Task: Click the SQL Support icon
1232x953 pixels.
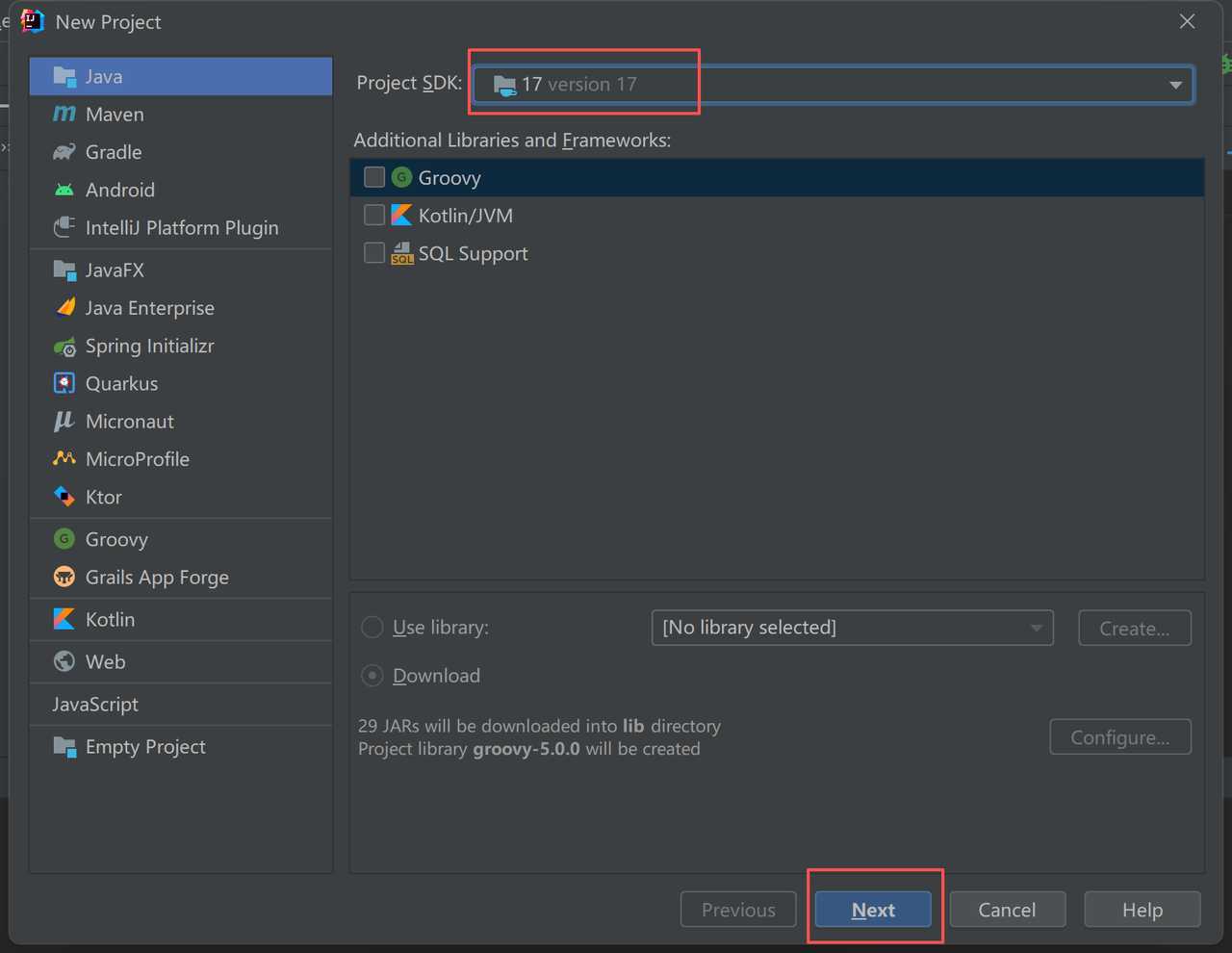Action: point(401,253)
